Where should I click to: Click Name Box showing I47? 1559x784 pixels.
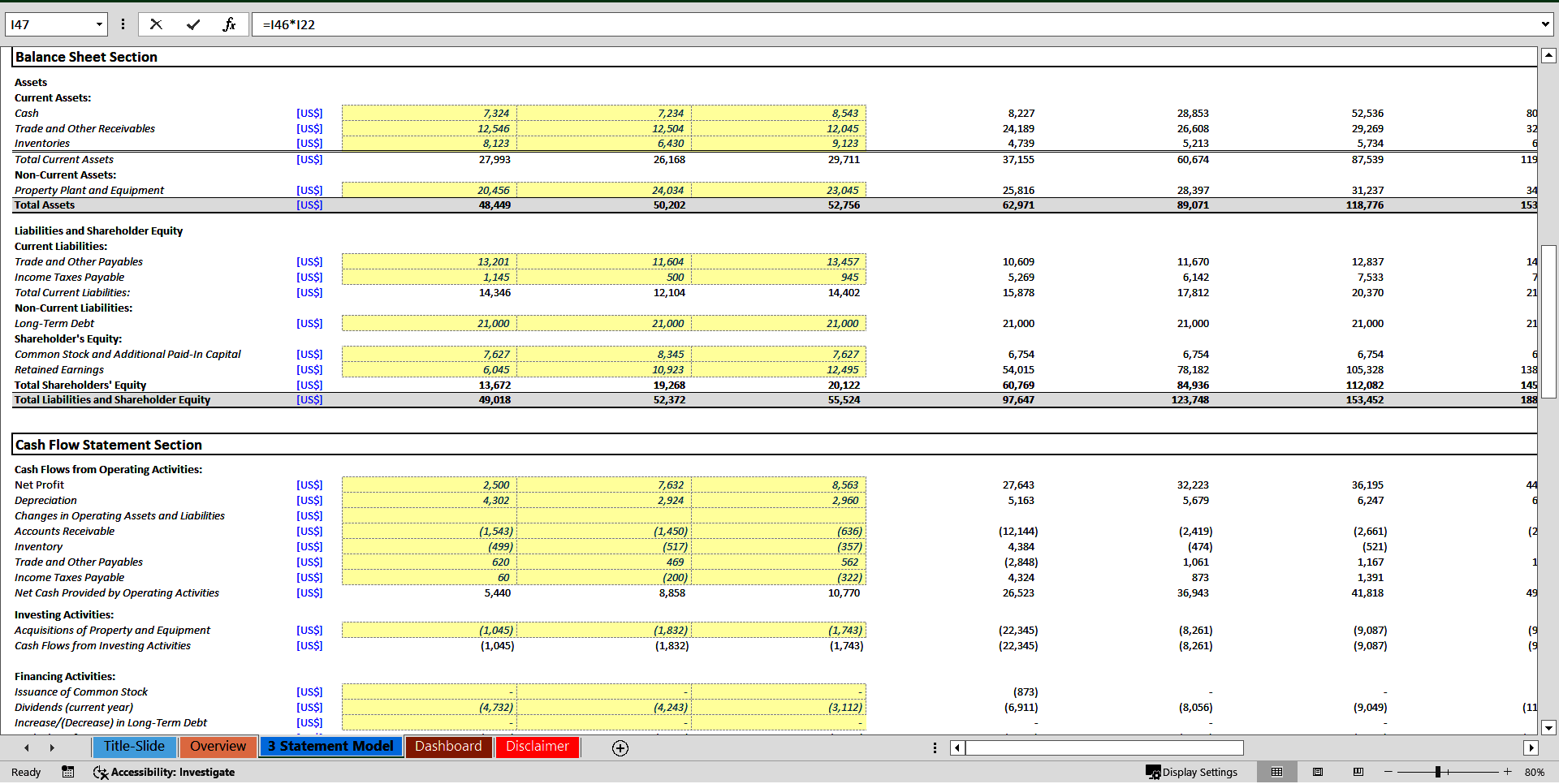(49, 24)
